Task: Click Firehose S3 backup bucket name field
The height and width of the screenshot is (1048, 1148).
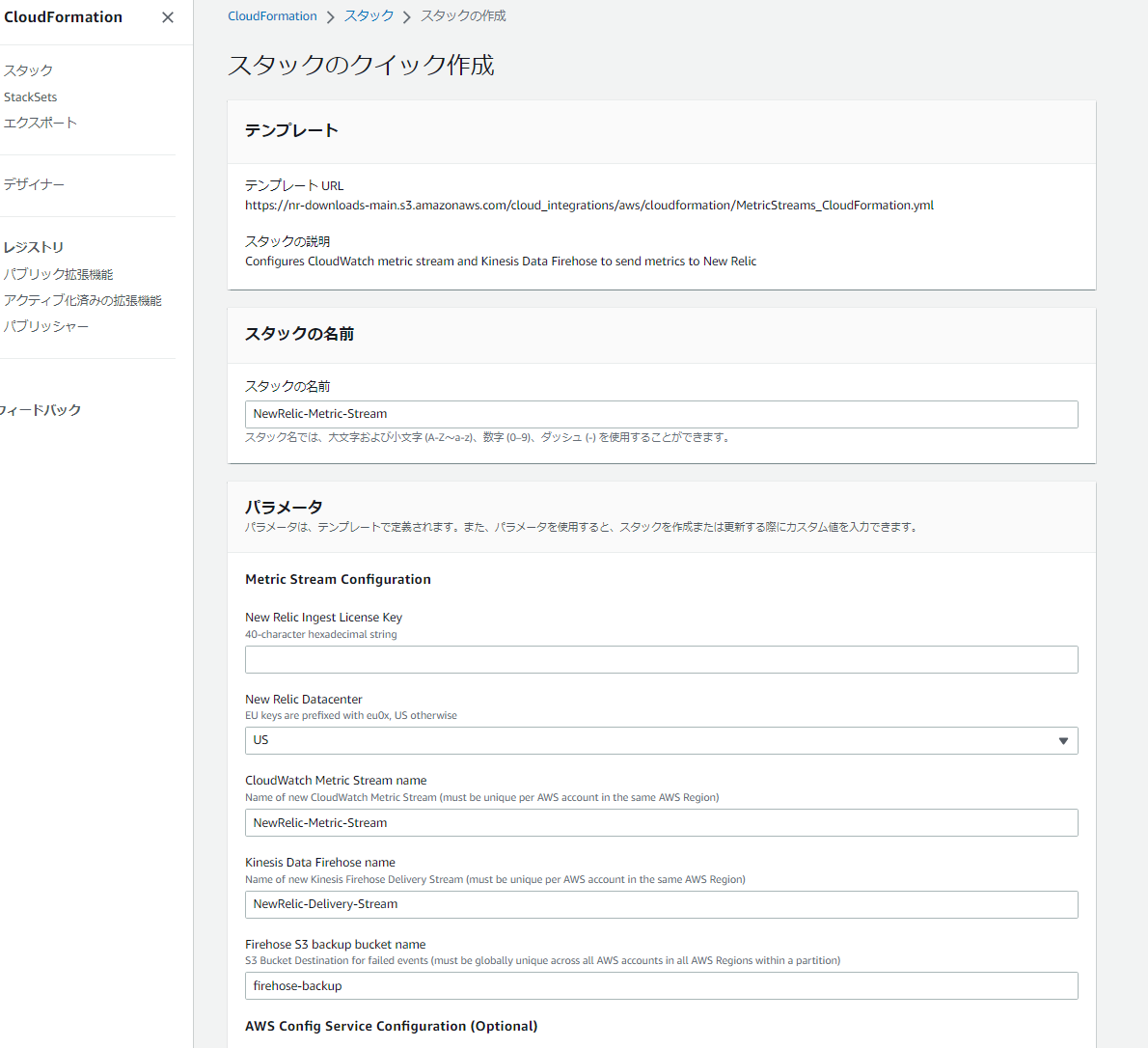Action: (x=661, y=985)
